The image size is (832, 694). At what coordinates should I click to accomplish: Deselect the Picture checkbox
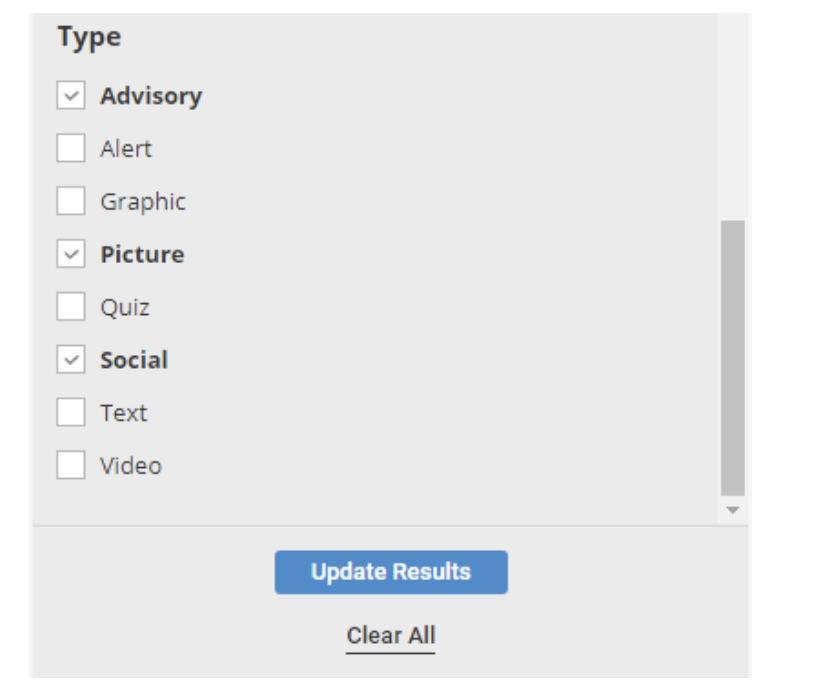71,255
